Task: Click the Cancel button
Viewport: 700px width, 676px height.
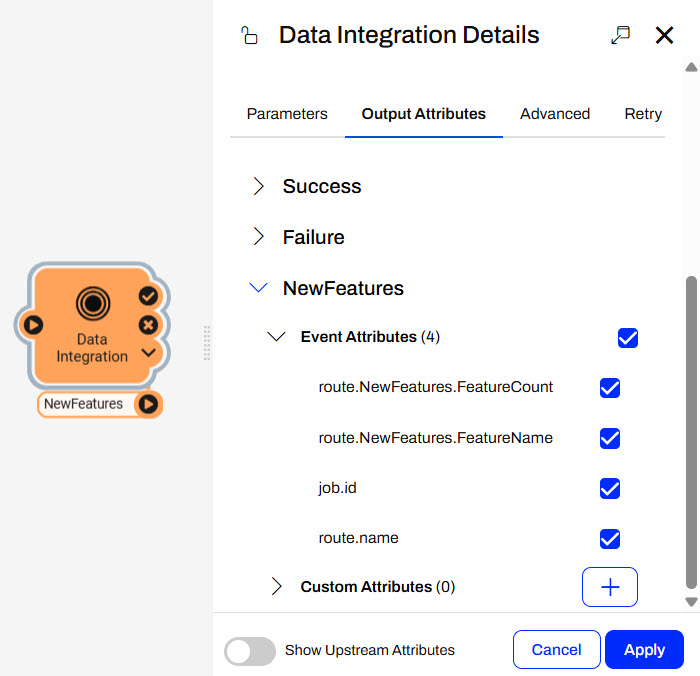Action: coord(556,650)
